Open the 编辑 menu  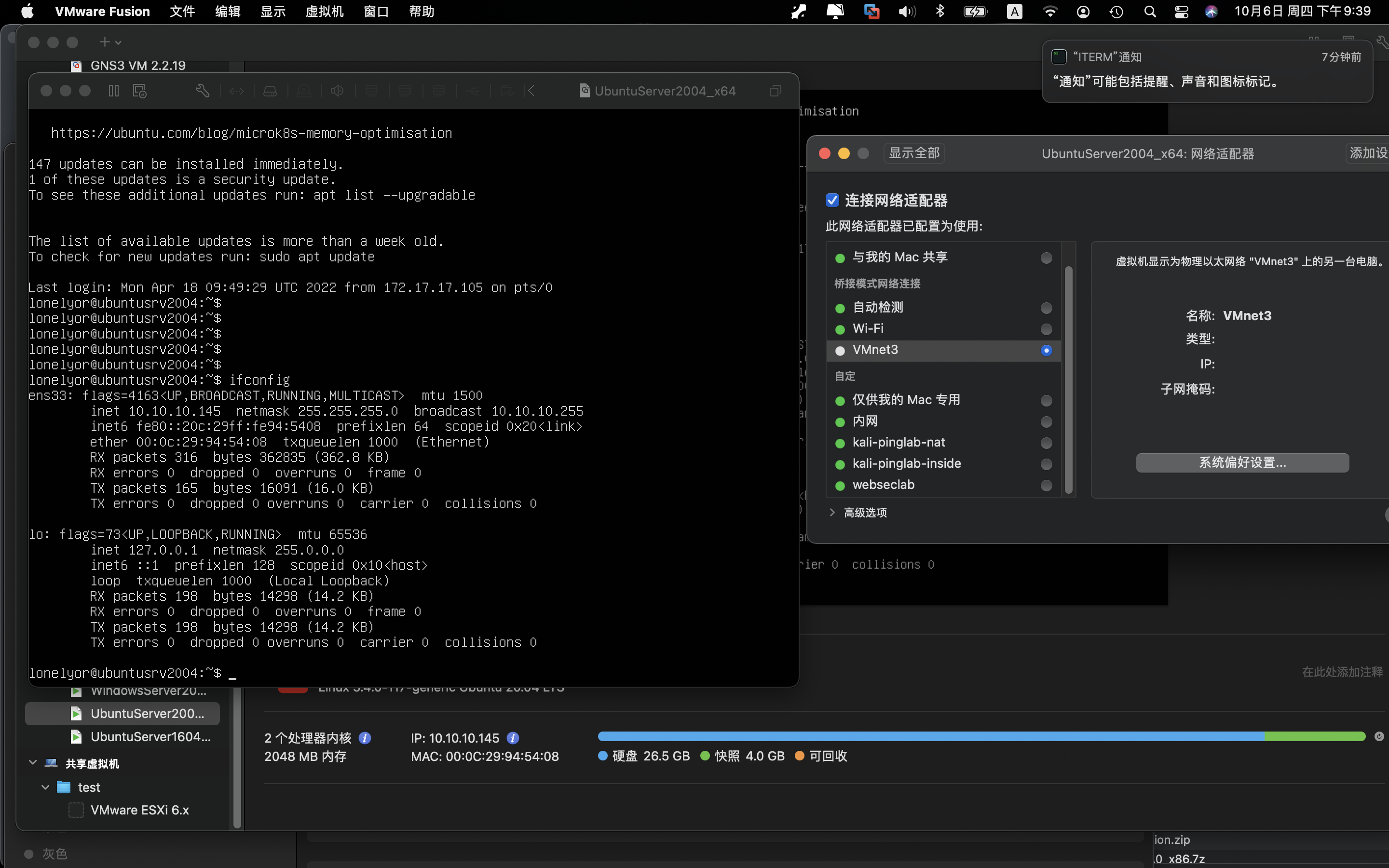coord(228,12)
